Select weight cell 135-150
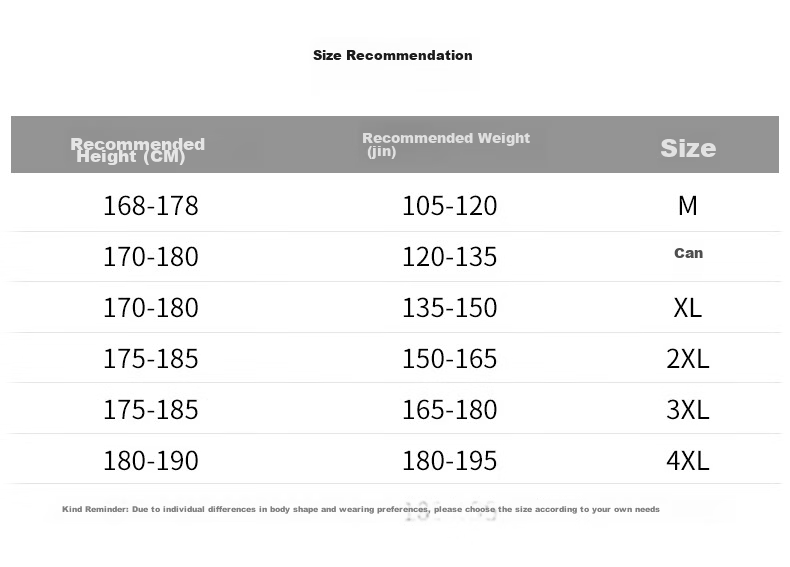Image resolution: width=790 pixels, height=567 pixels. (449, 307)
